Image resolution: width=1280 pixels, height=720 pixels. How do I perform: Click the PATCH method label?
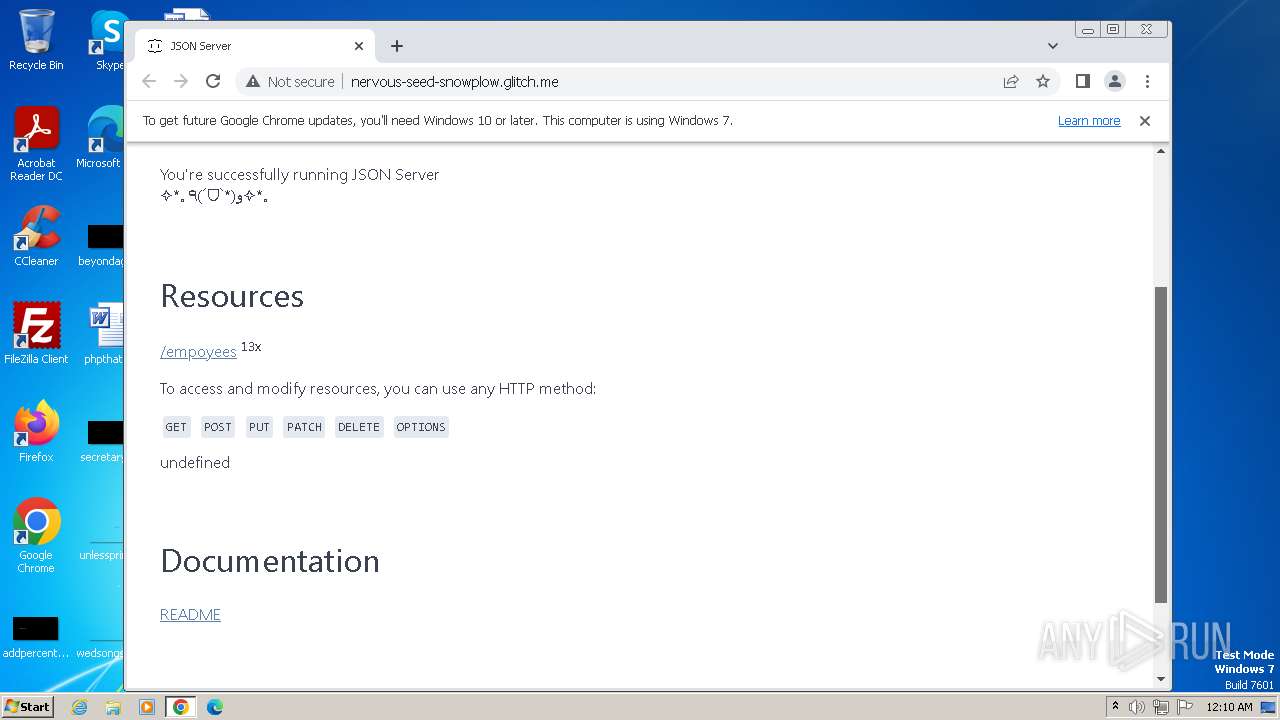pyautogui.click(x=304, y=427)
